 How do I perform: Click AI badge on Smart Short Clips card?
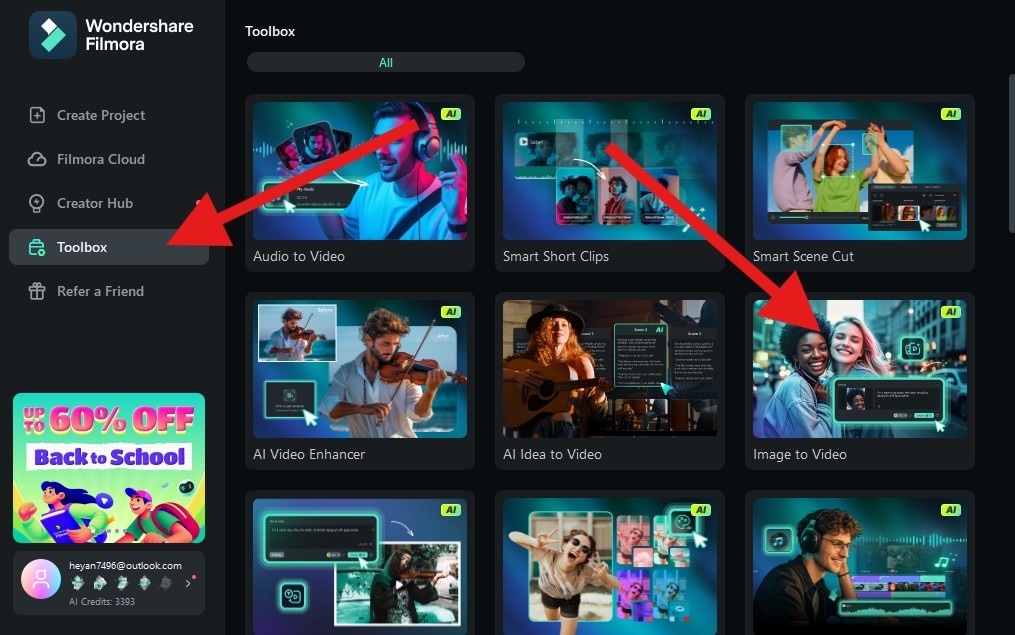tap(700, 114)
